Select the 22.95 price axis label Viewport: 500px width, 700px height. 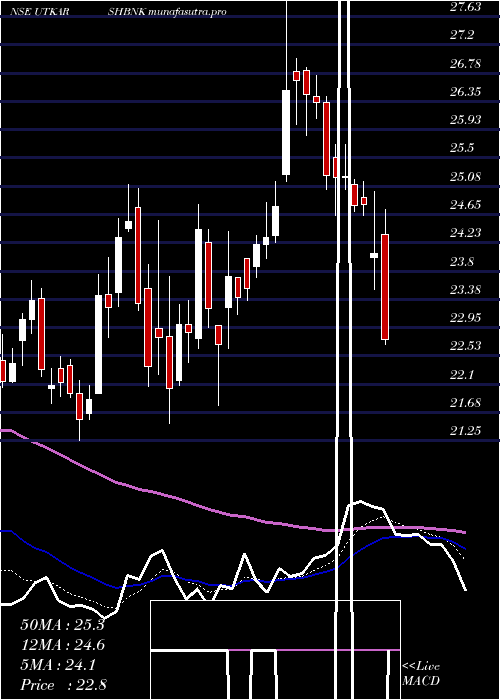coord(466,317)
